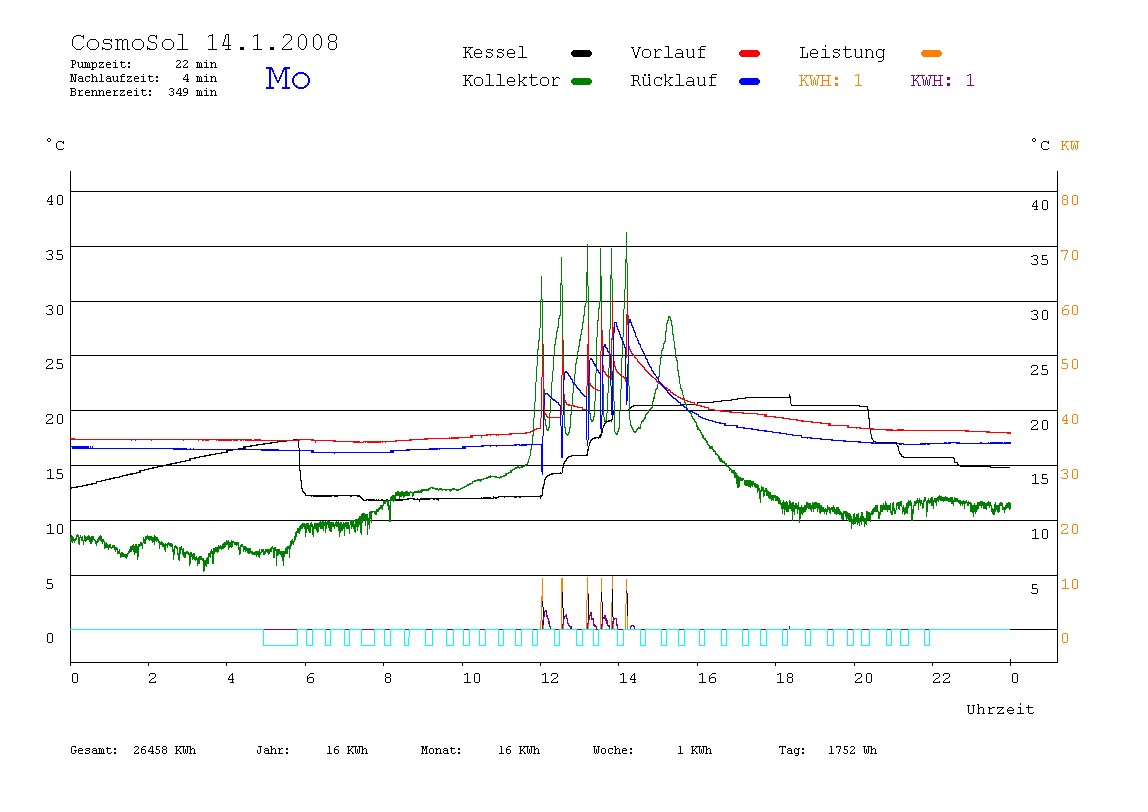The image size is (1148, 812).
Task: Click hour label "2" on the time axis
Action: (x=152, y=678)
